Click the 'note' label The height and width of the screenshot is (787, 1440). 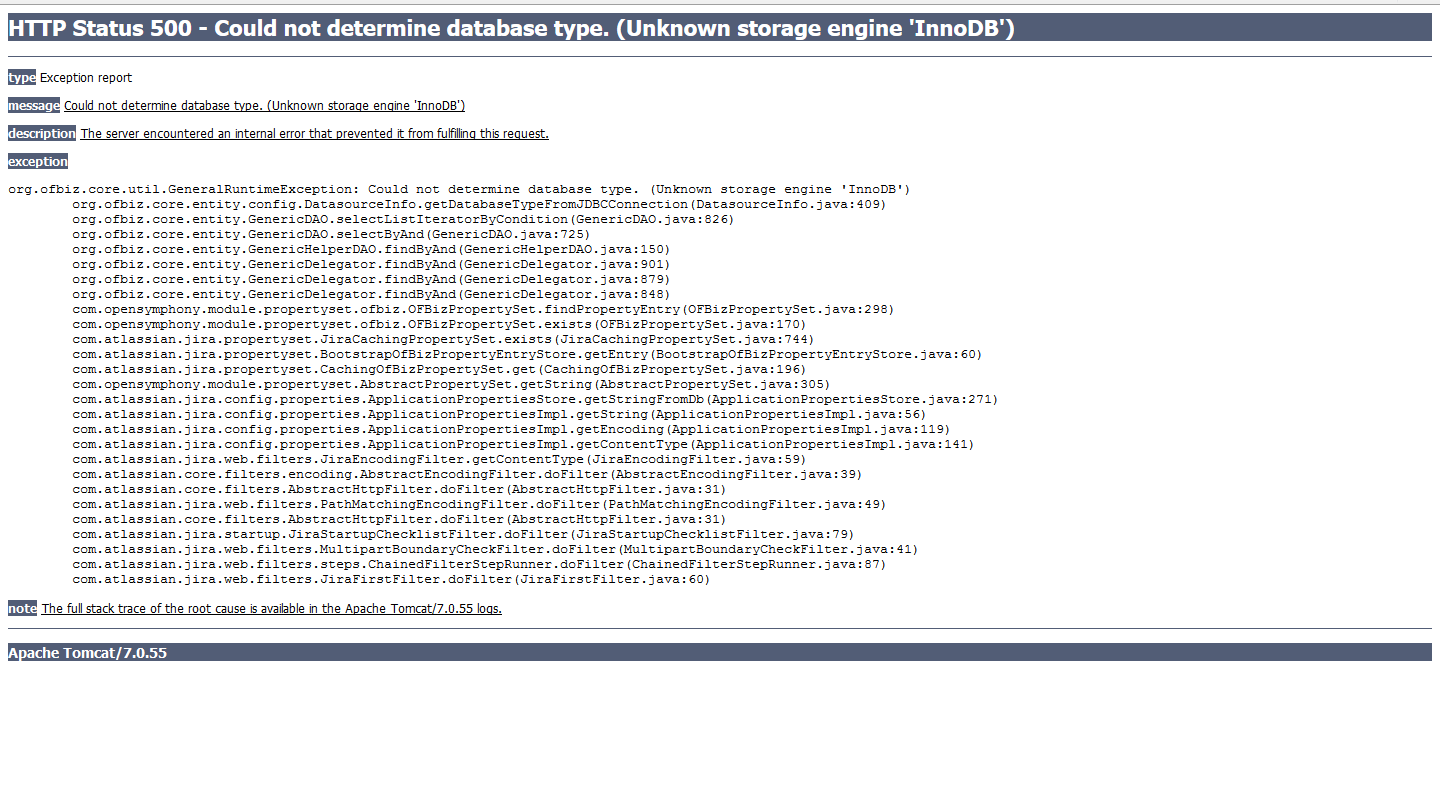(x=22, y=609)
